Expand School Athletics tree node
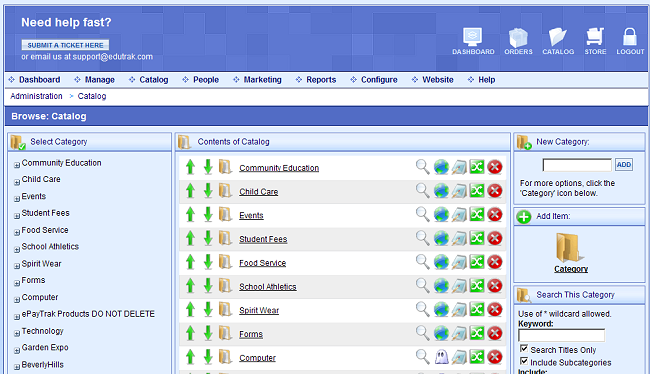Viewport: 650px width, 374px height. 17,249
